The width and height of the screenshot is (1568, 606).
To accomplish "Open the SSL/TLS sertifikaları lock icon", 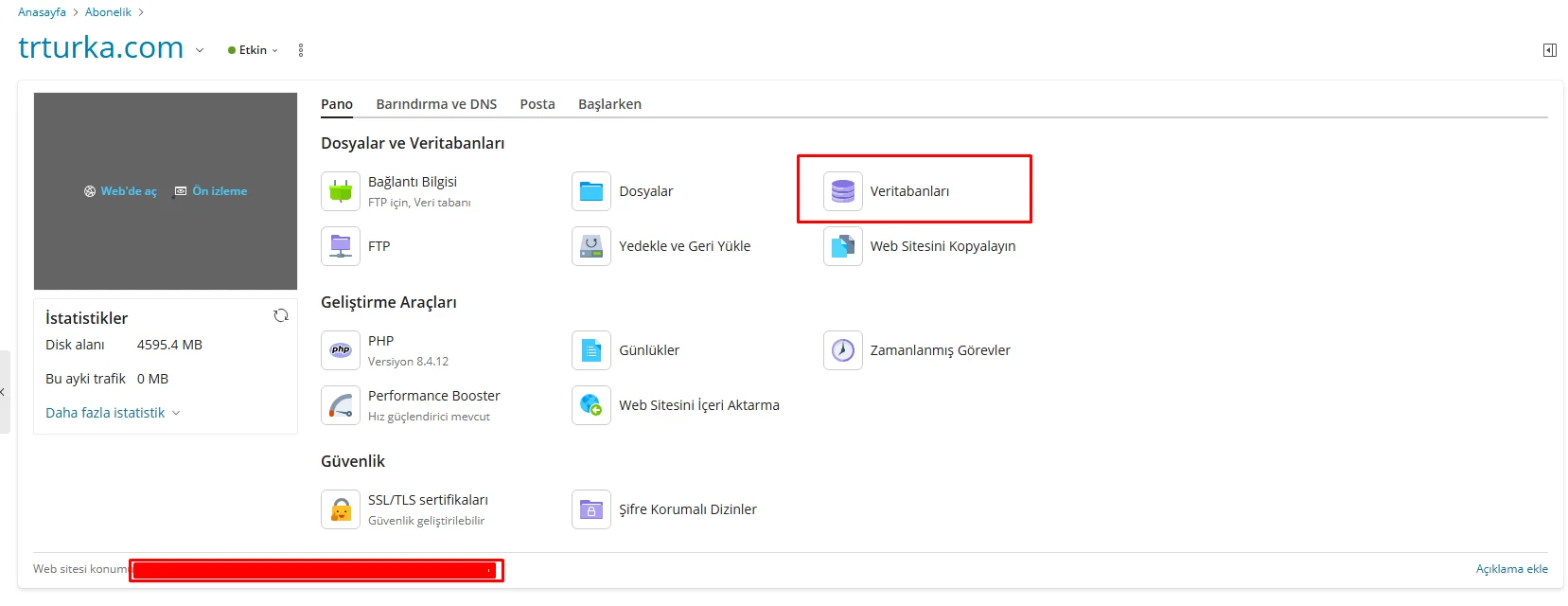I will (x=341, y=509).
